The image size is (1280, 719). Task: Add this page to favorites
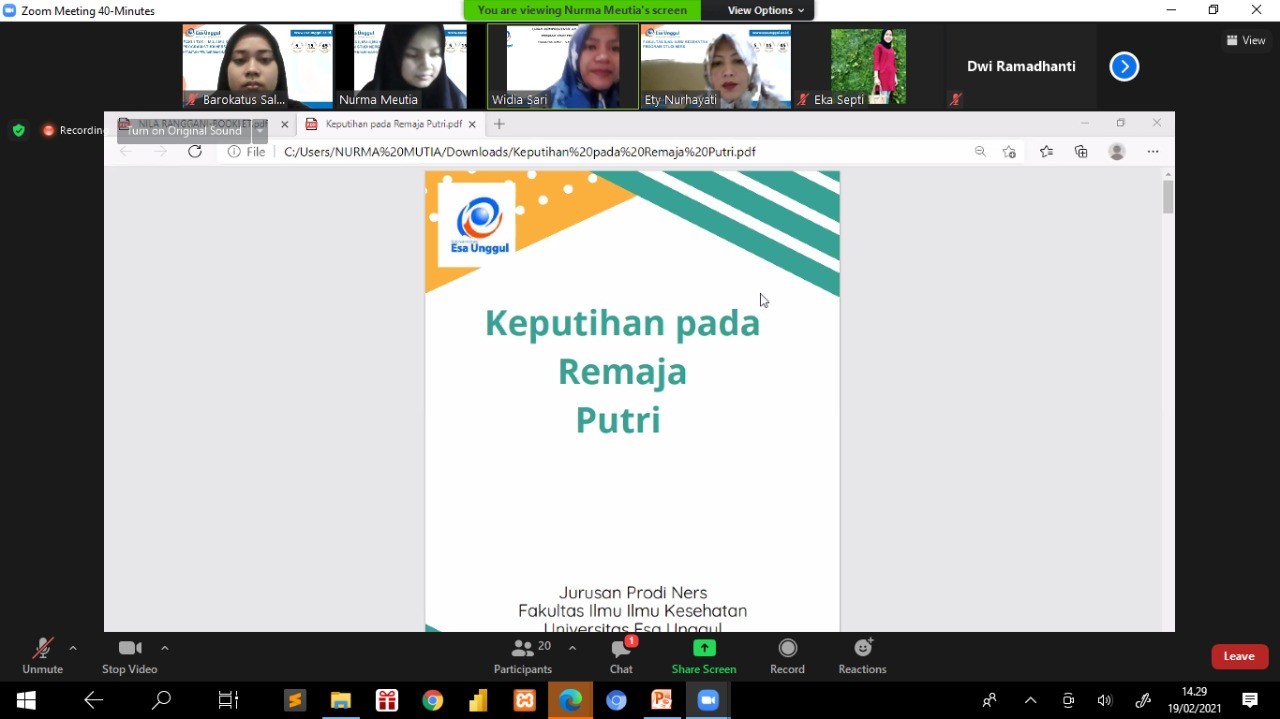coord(1009,152)
